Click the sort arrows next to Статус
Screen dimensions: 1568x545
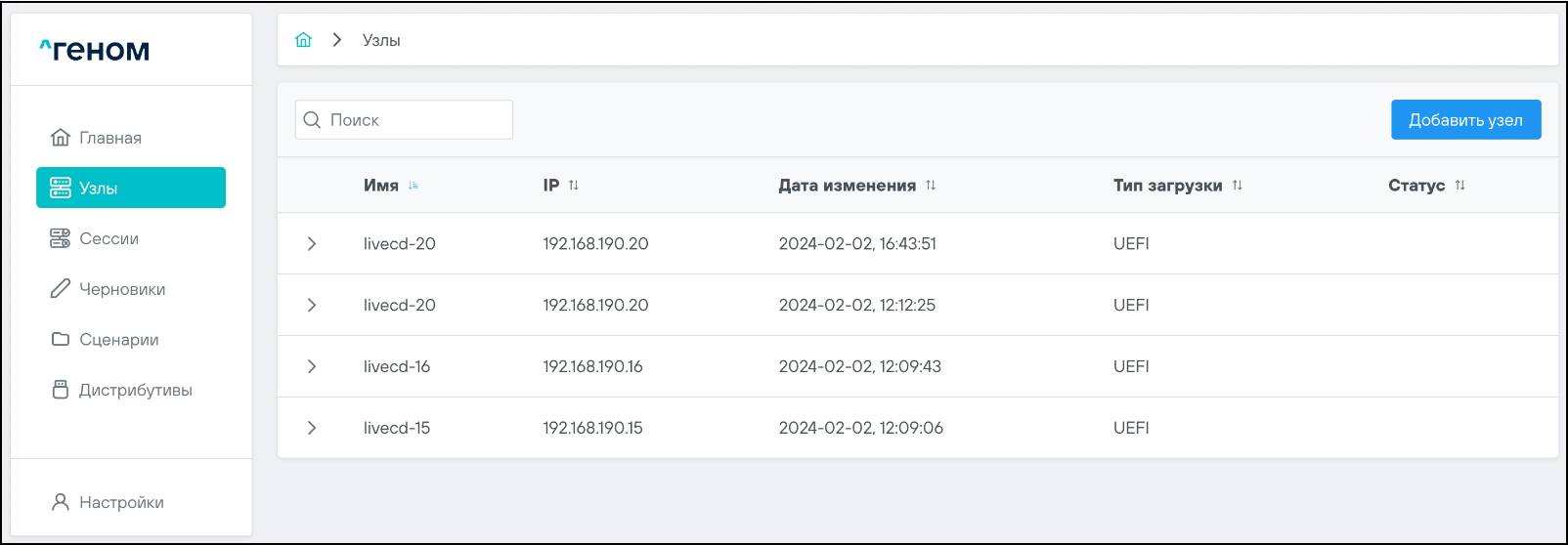[1459, 186]
